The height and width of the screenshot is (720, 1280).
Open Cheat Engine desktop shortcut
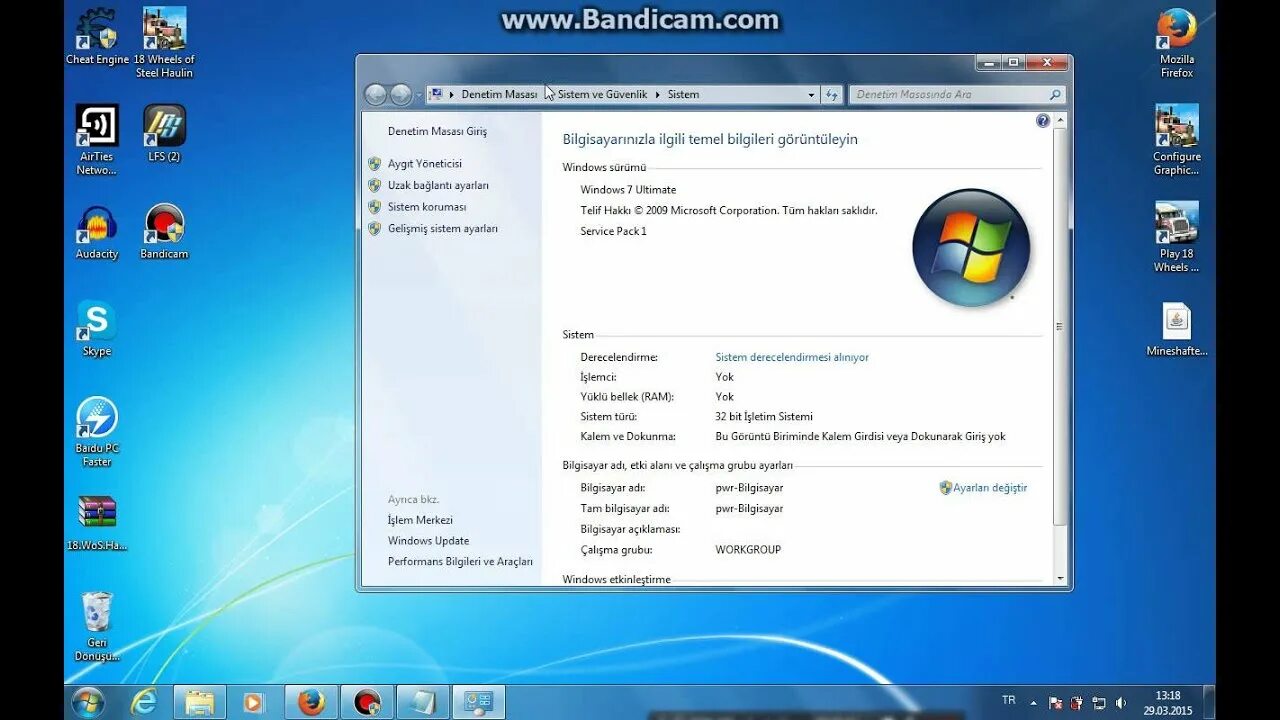[x=97, y=38]
